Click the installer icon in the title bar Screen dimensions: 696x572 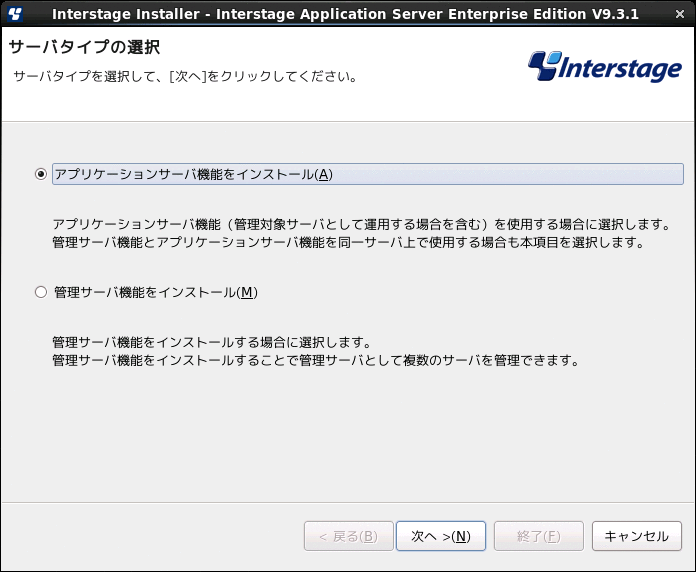click(15, 14)
